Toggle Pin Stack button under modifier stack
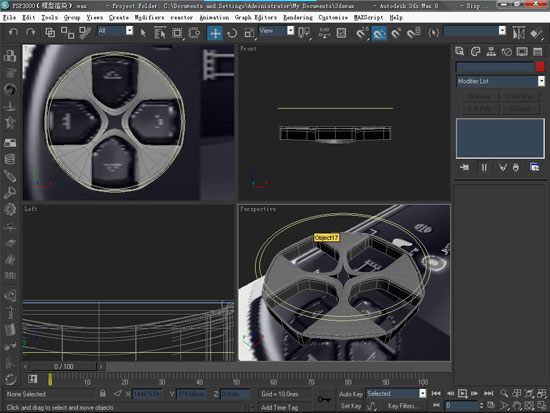This screenshot has height=413, width=550. pyautogui.click(x=464, y=167)
